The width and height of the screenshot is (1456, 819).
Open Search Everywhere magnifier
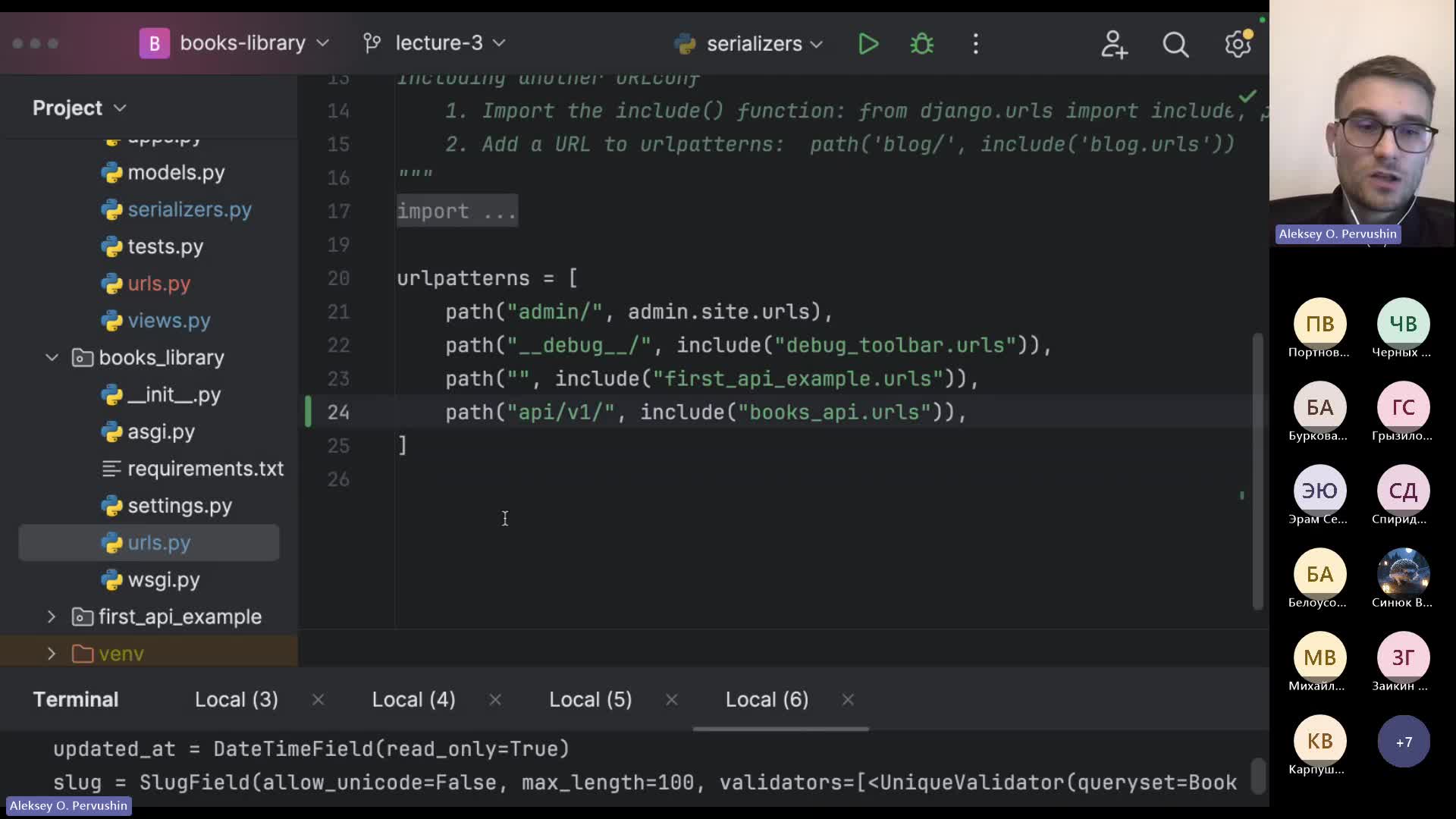tap(1175, 45)
